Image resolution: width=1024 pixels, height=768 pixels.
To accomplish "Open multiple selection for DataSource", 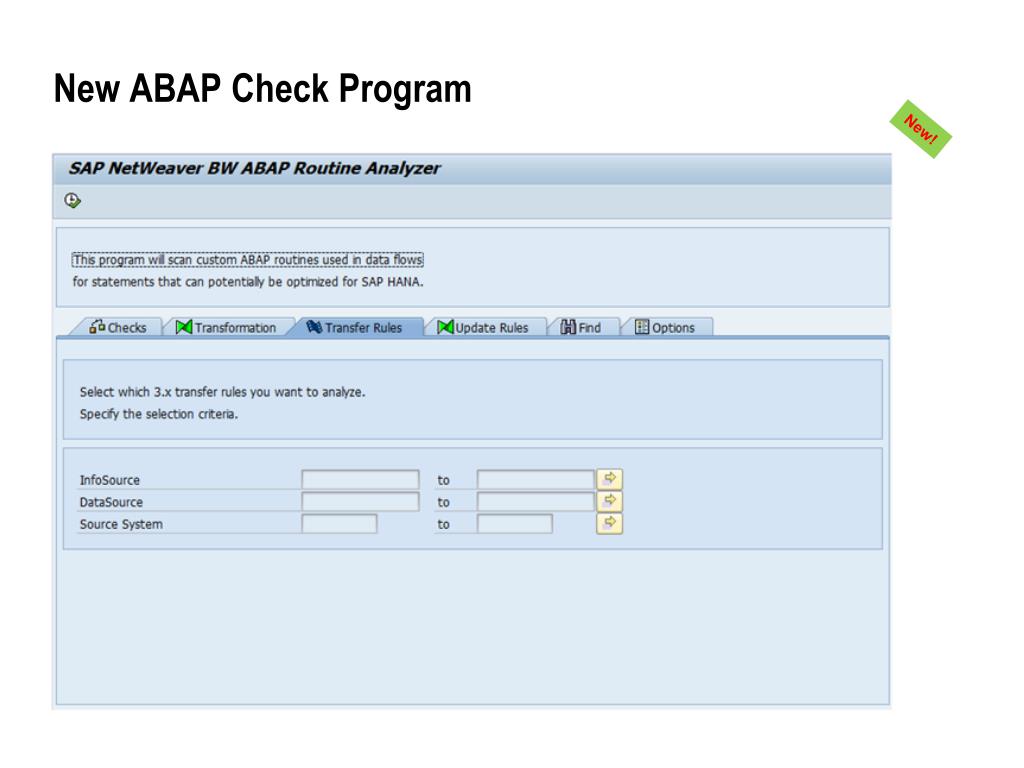I will click(x=609, y=502).
